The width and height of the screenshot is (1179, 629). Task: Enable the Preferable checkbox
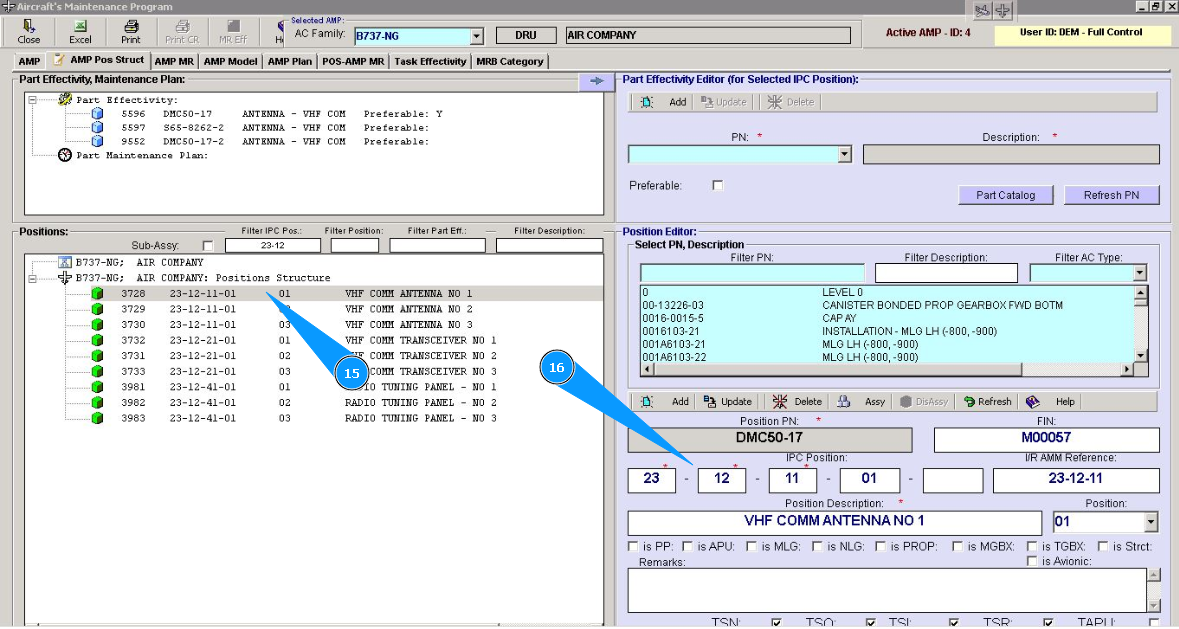[x=717, y=185]
